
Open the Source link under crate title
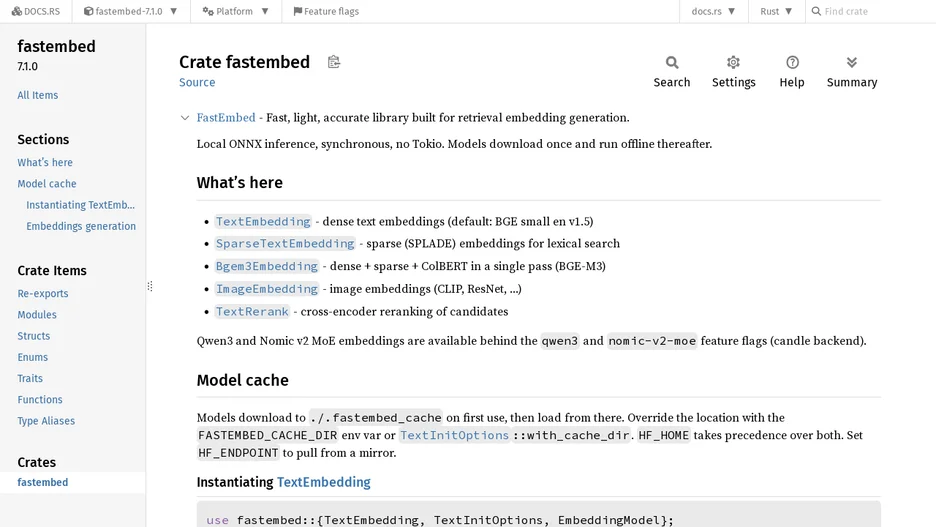click(x=197, y=82)
